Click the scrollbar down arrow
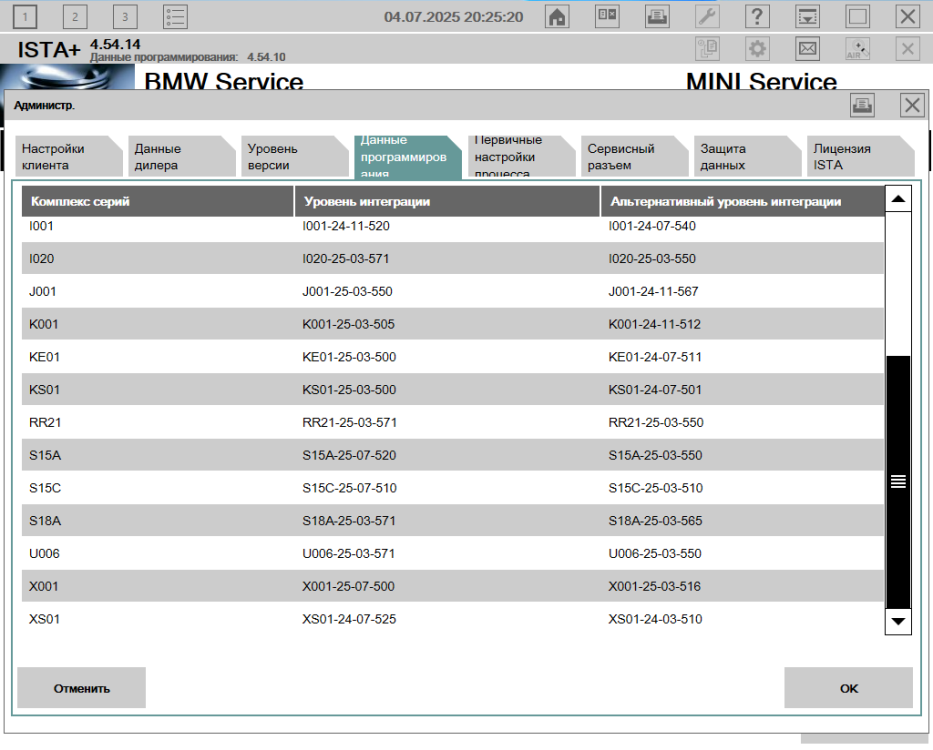This screenshot has height=750, width=933. coord(898,621)
